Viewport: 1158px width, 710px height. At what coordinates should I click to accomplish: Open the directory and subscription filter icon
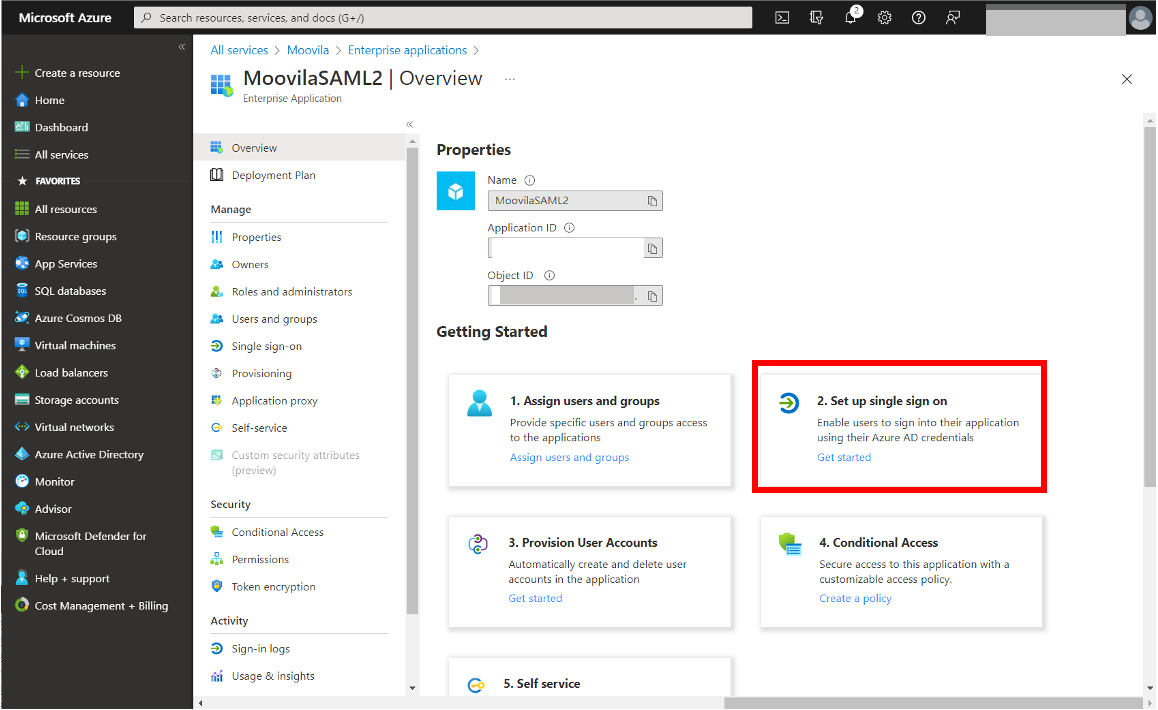(x=817, y=17)
